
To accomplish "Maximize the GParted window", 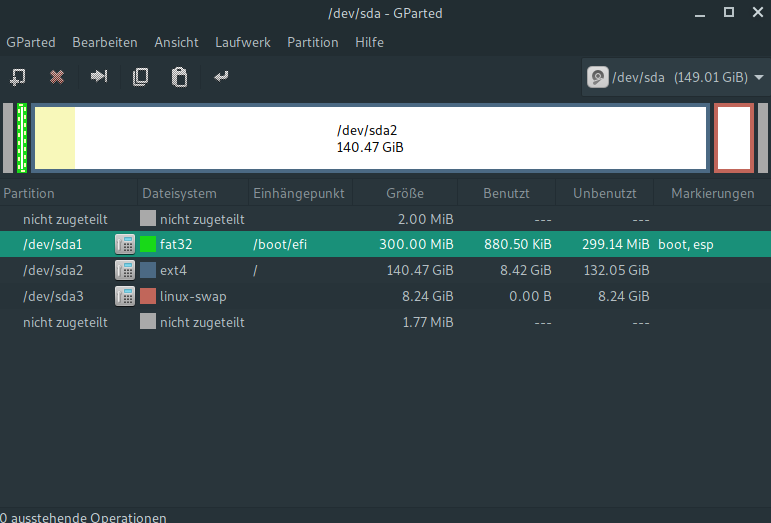I will pyautogui.click(x=729, y=12).
